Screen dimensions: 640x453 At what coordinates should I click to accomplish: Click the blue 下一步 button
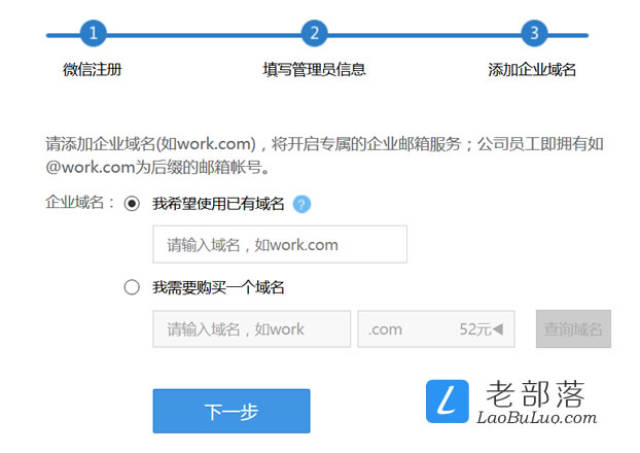tap(231, 411)
